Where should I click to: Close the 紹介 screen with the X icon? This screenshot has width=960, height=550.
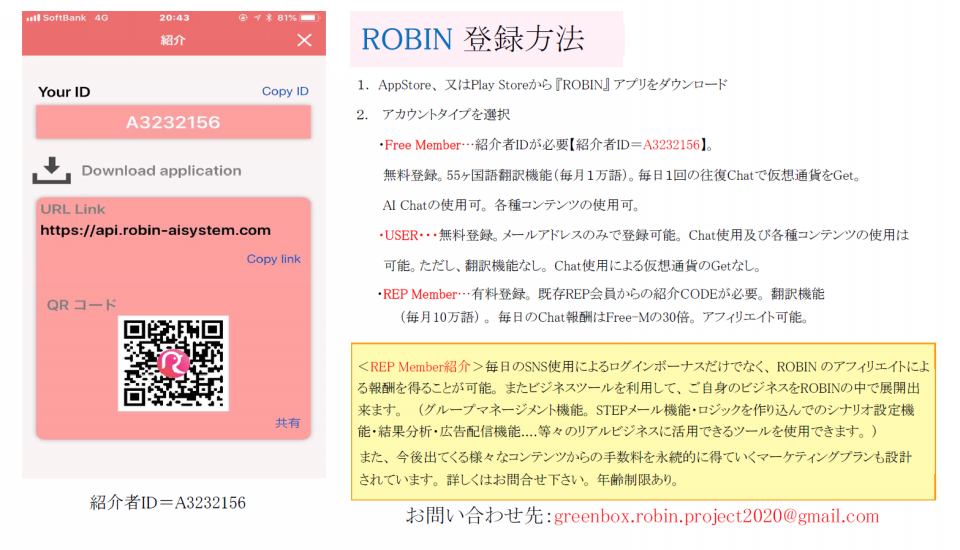coord(304,40)
